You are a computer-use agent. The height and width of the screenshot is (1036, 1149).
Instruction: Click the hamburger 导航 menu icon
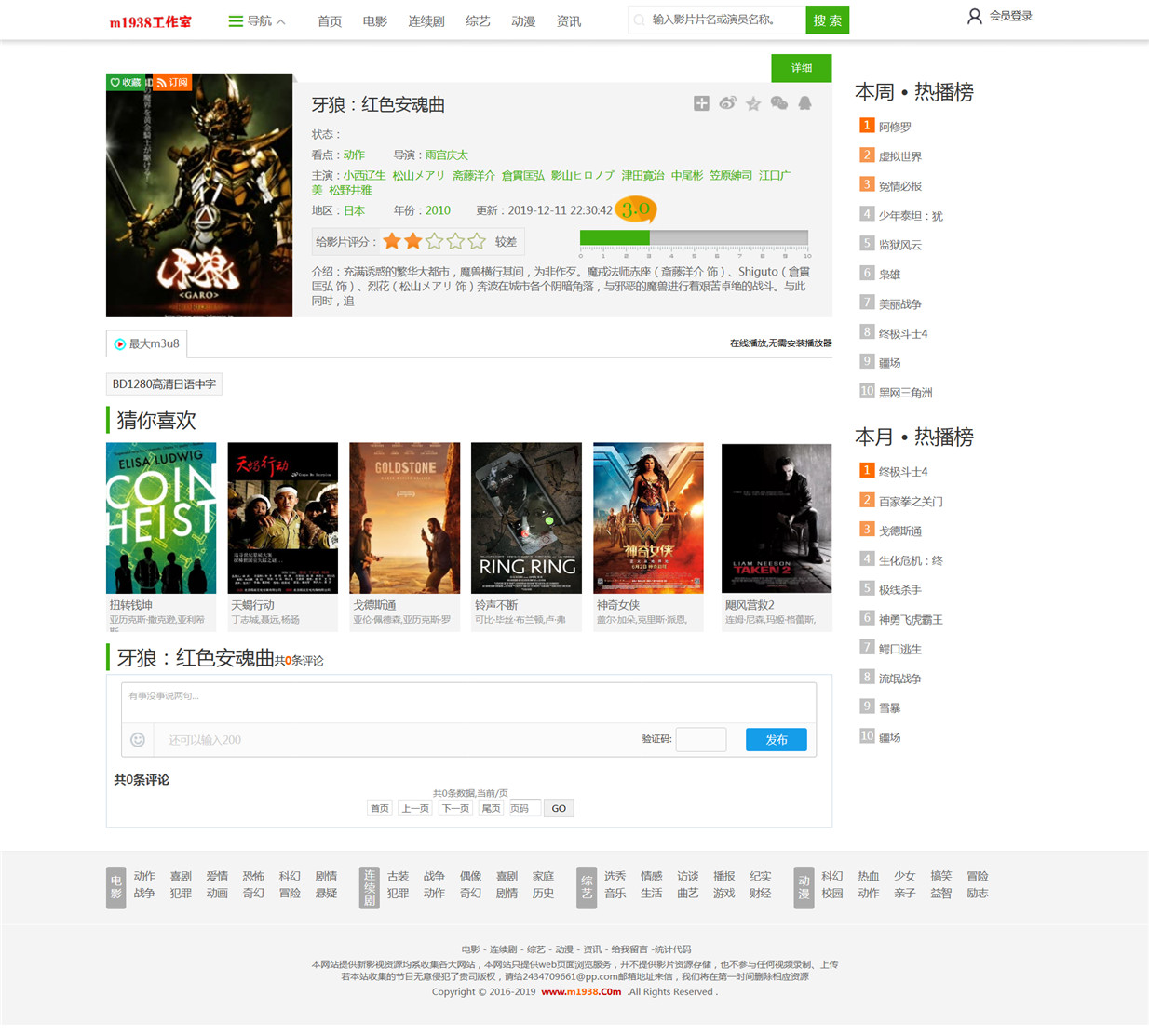236,20
